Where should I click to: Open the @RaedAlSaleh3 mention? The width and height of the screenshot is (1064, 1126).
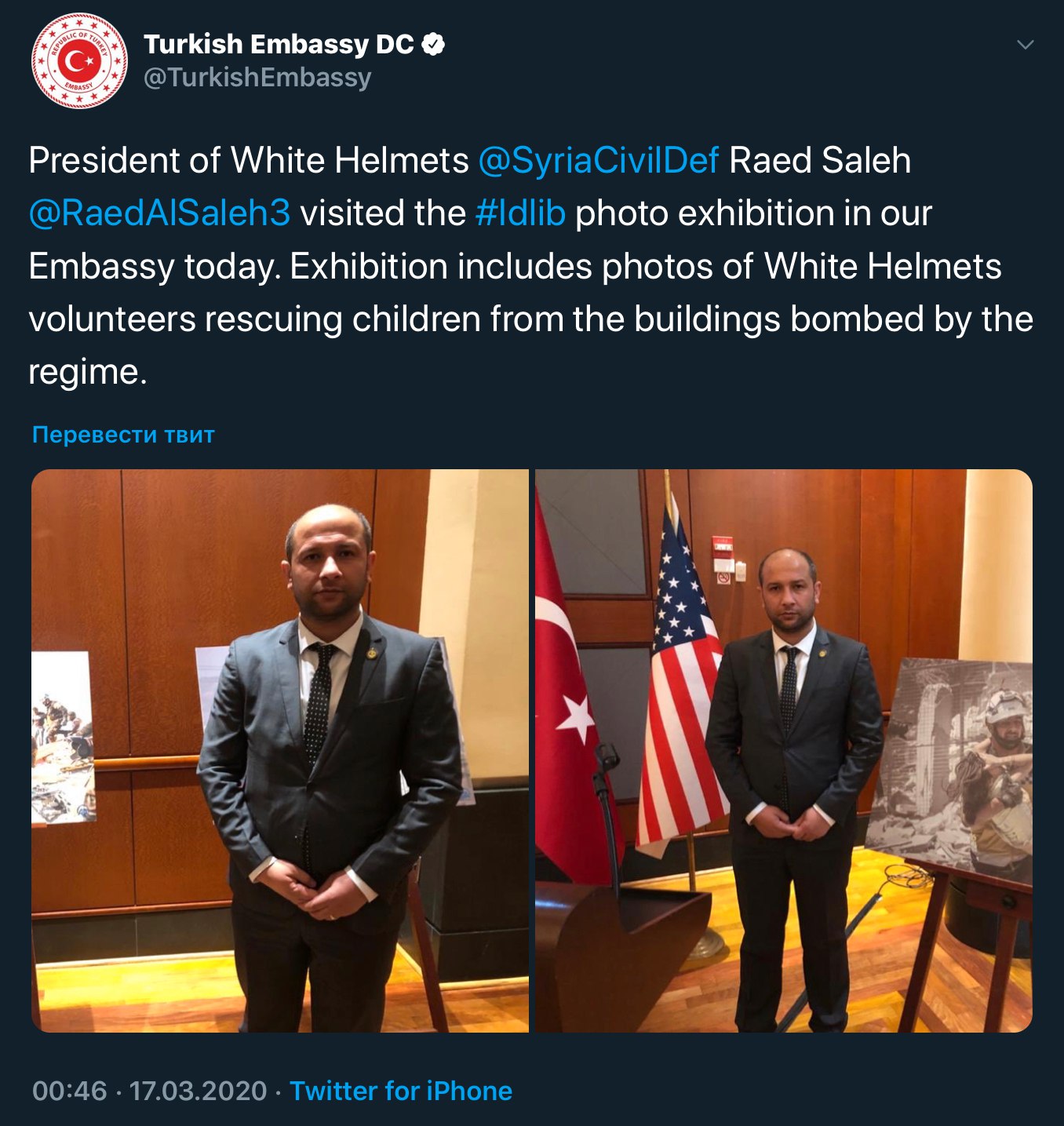(x=159, y=213)
